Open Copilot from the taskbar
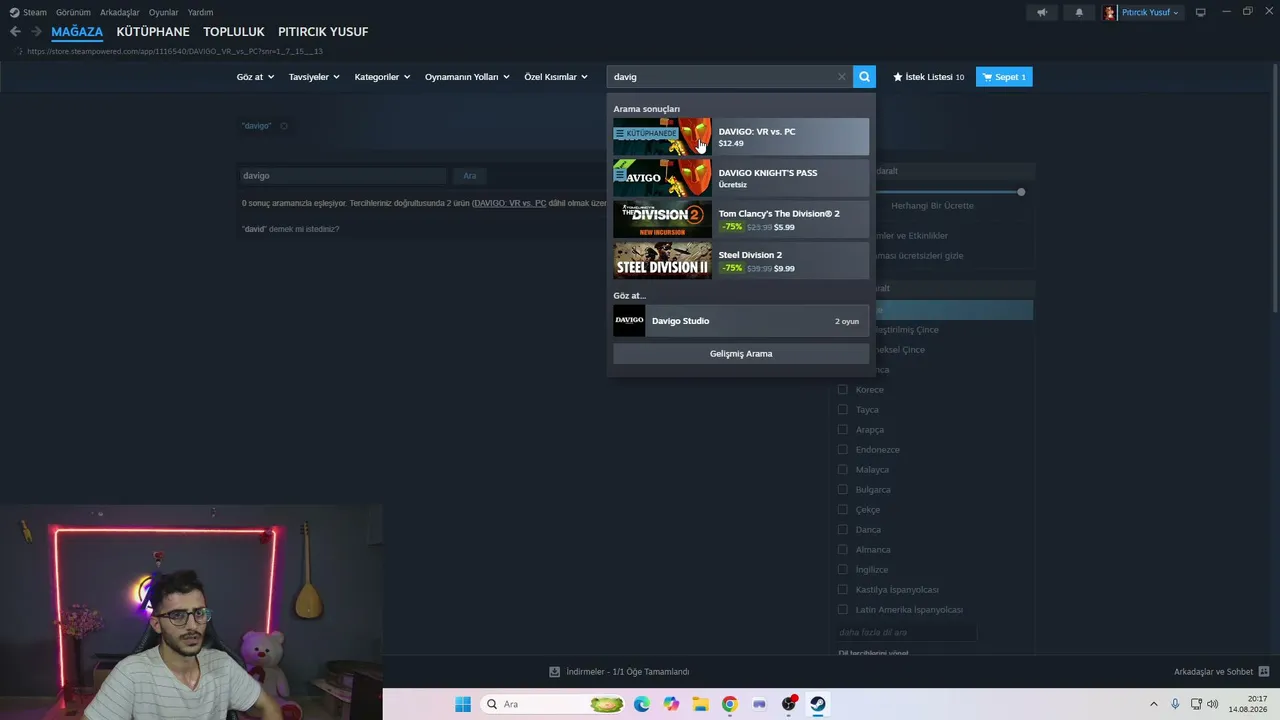The image size is (1280, 720). (x=671, y=704)
